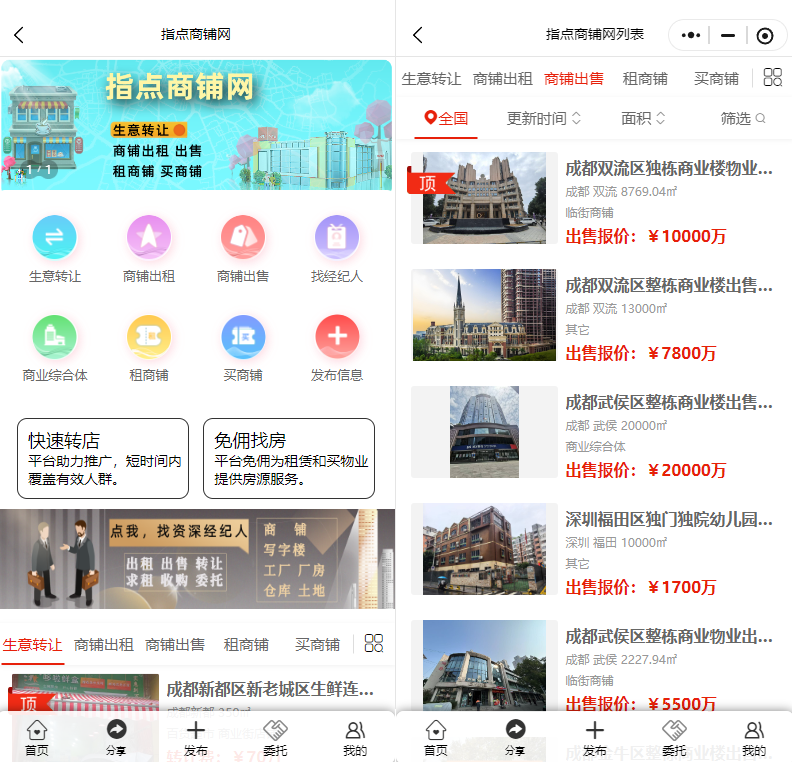Open thumbnail of 成都武侯区整栋商业楼出售 listing

tap(484, 432)
